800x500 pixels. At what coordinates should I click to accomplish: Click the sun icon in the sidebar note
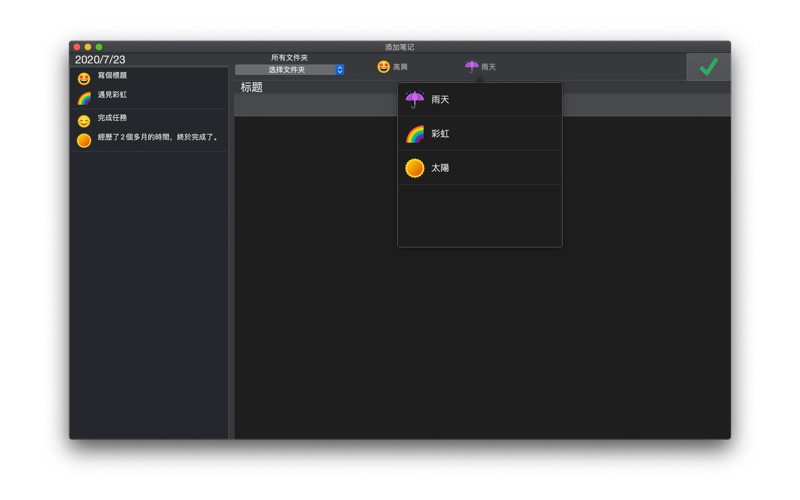coord(84,140)
